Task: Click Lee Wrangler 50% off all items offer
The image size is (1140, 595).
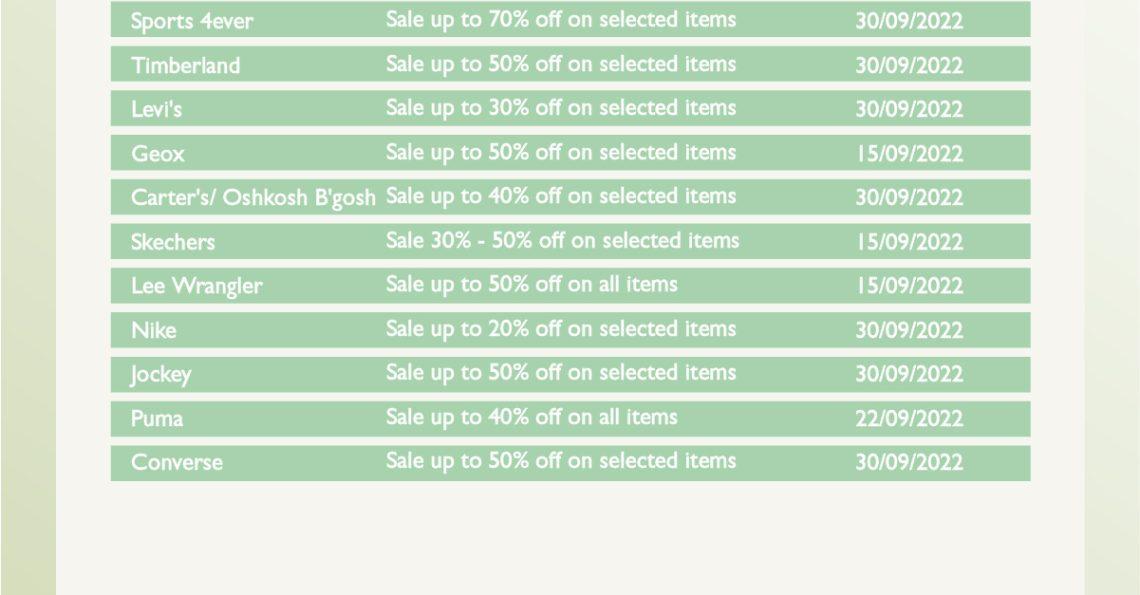Action: point(531,284)
